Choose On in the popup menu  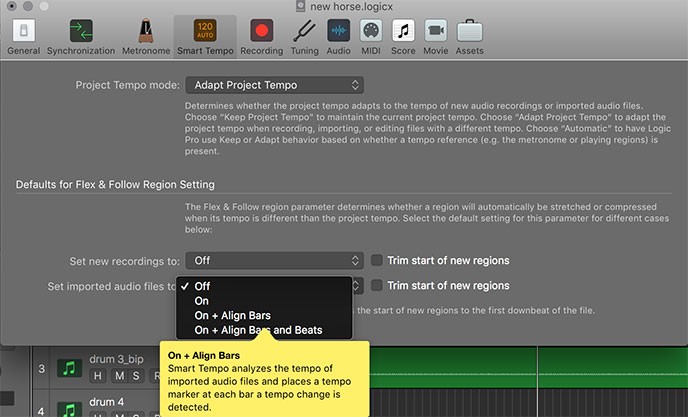[x=264, y=301]
